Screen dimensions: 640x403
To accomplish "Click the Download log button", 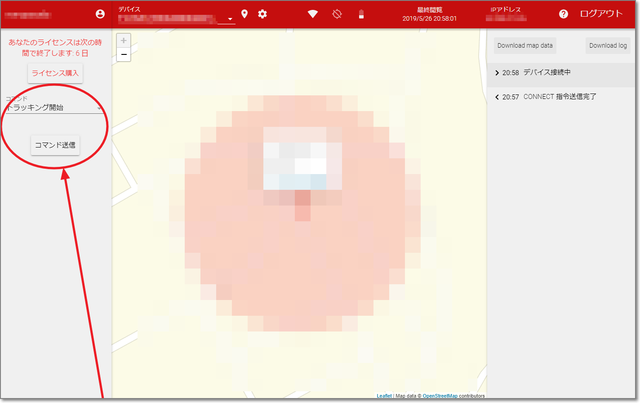I will point(607,46).
